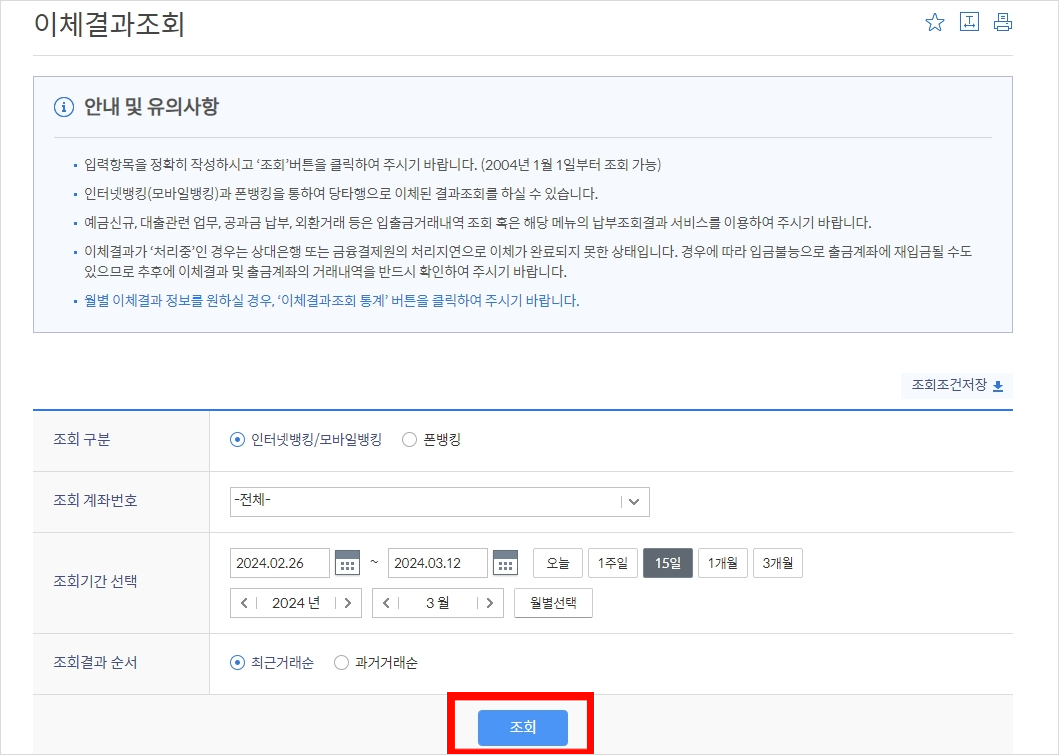Open the calendar icon next to 2024.03.12
Screen dimensions: 1059x755
(x=505, y=562)
